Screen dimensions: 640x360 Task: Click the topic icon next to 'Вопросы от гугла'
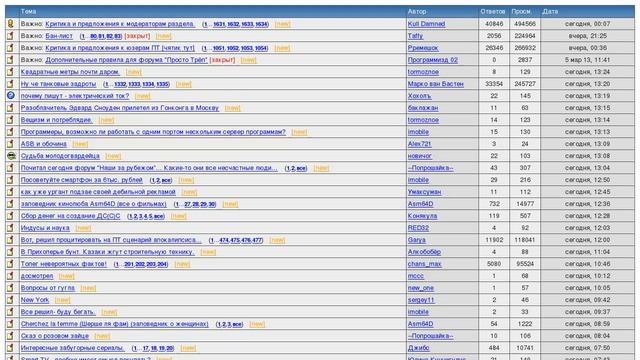(x=11, y=288)
